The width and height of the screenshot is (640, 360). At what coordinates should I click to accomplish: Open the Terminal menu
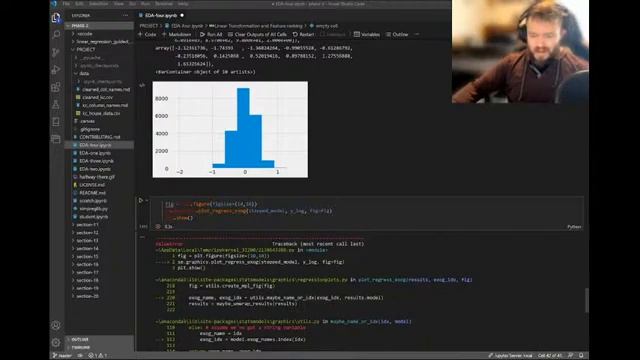click(x=164, y=4)
